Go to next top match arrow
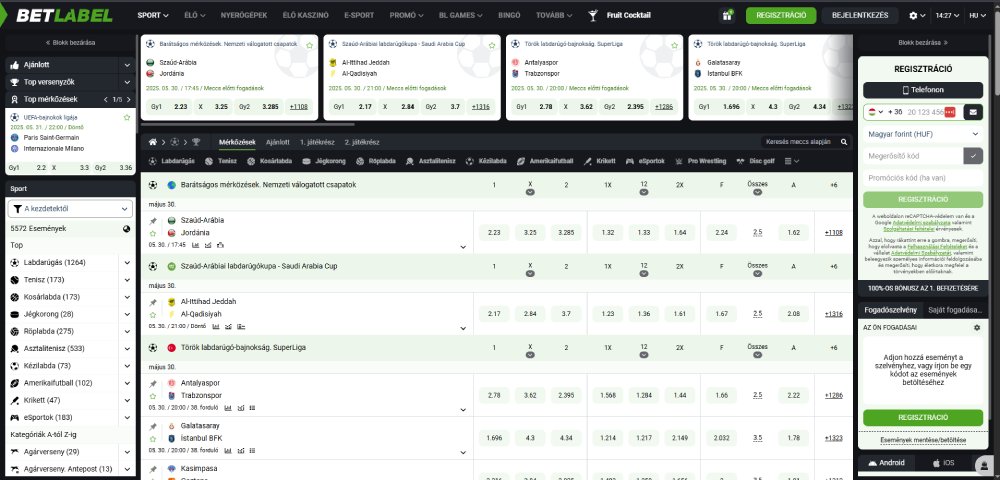Viewport: 1000px width, 480px height. pyautogui.click(x=129, y=99)
